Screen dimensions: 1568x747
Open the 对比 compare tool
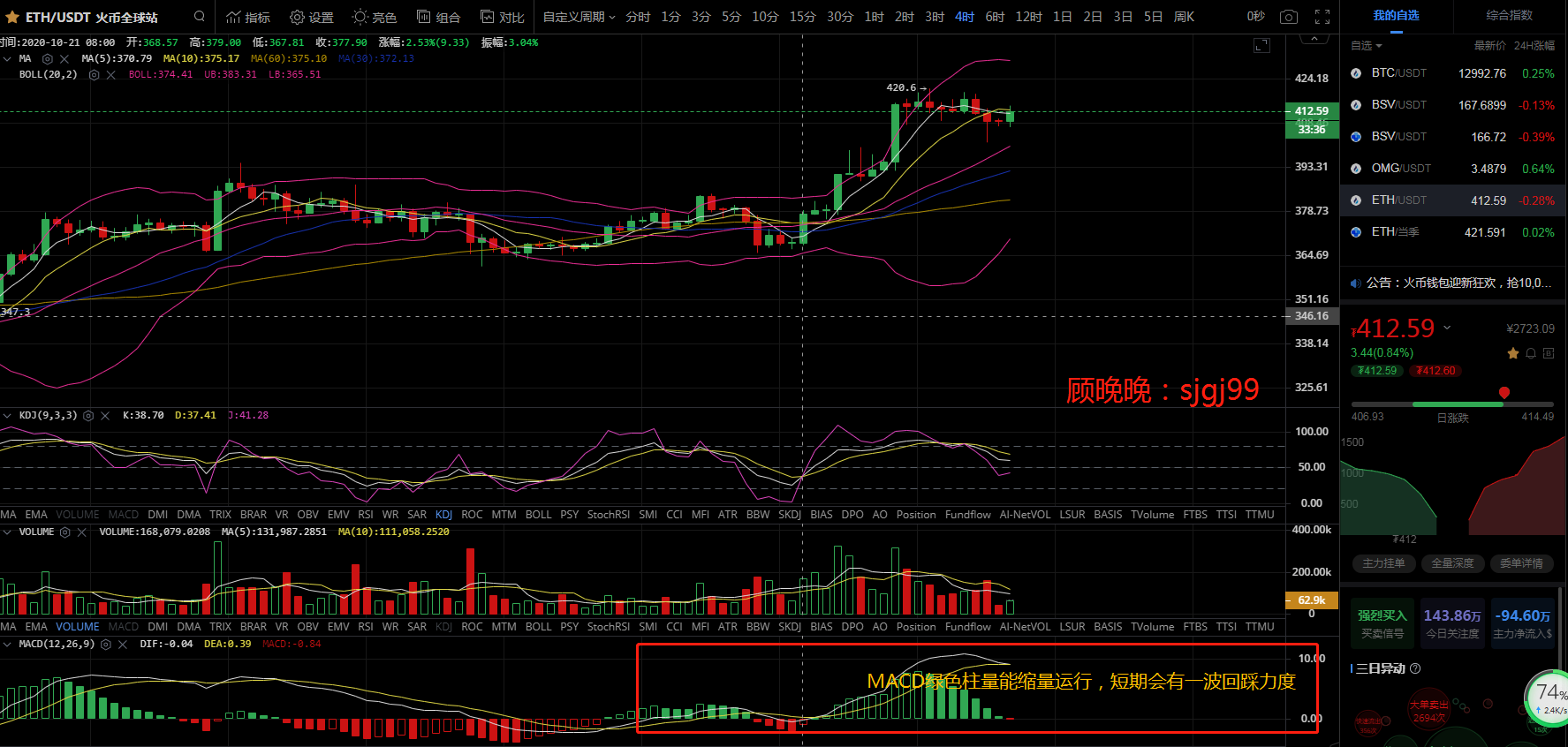point(503,17)
